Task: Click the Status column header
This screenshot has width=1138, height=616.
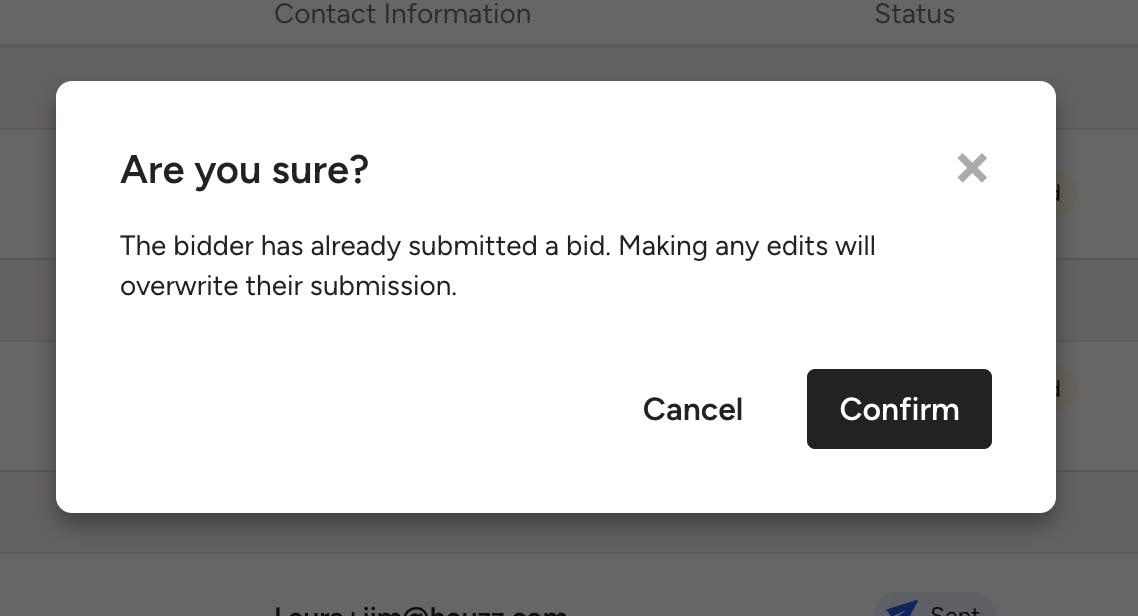Action: pyautogui.click(x=914, y=14)
